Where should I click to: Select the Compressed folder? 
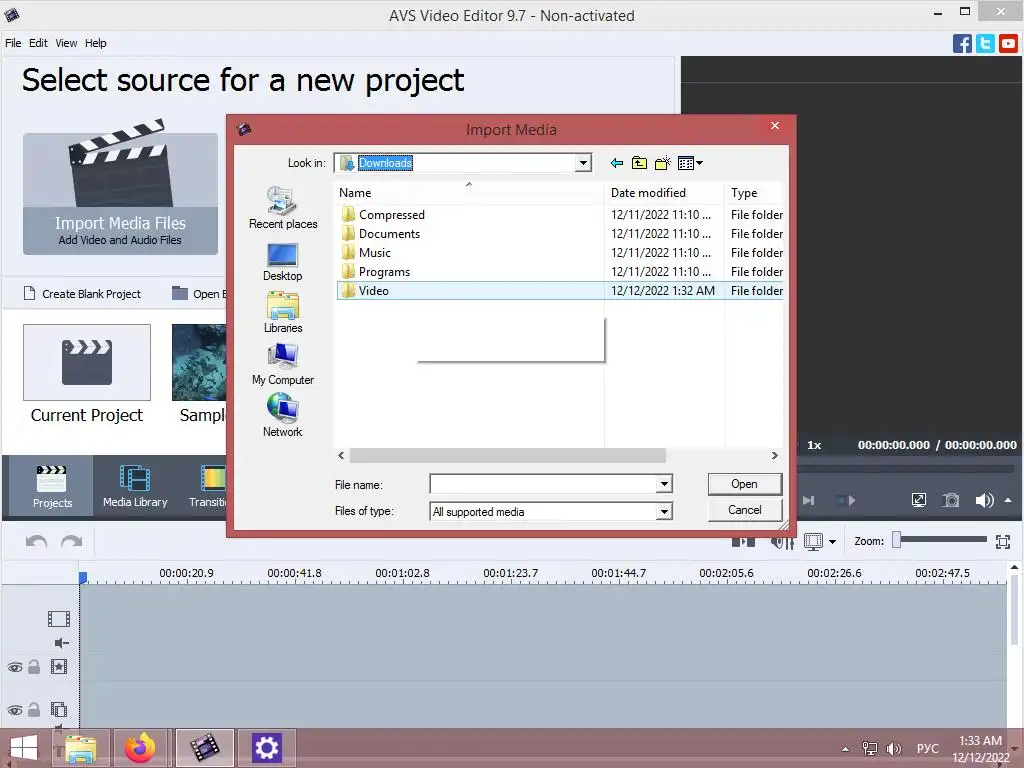click(x=383, y=215)
